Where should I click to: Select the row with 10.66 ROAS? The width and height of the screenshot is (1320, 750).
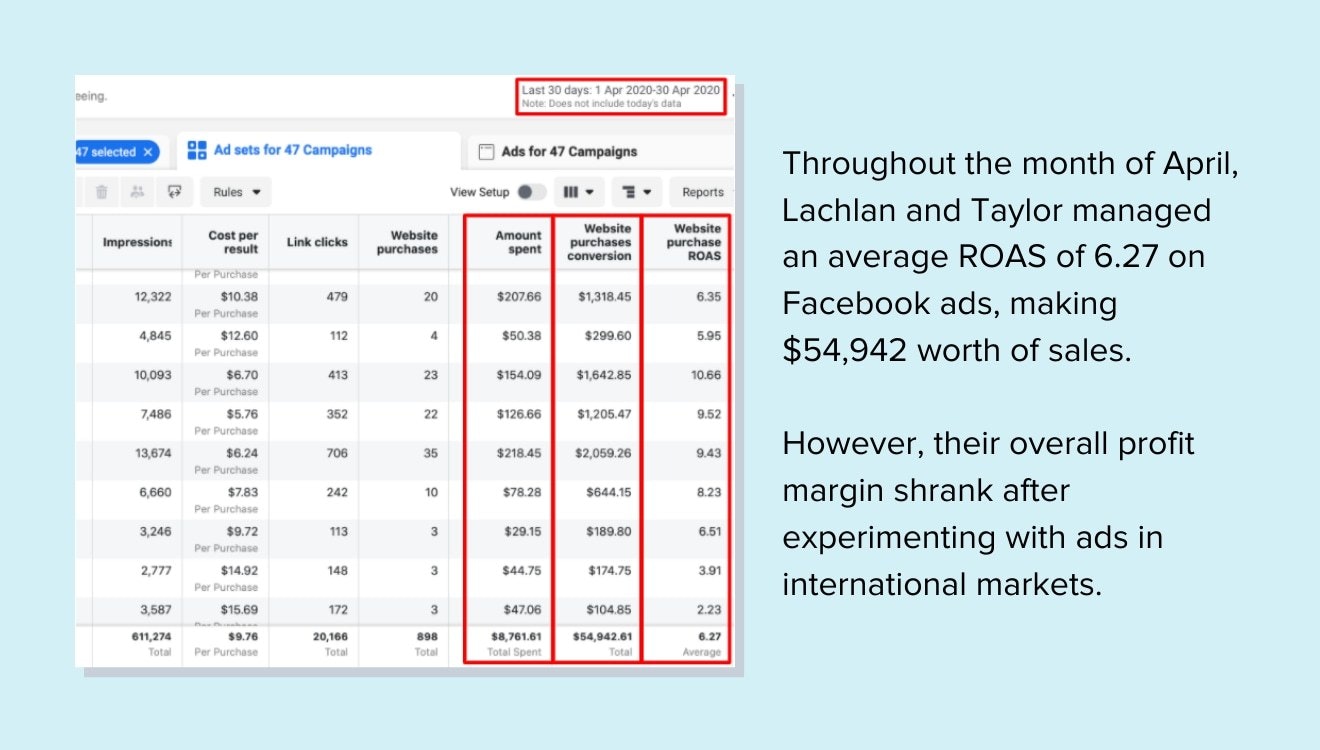[x=400, y=375]
